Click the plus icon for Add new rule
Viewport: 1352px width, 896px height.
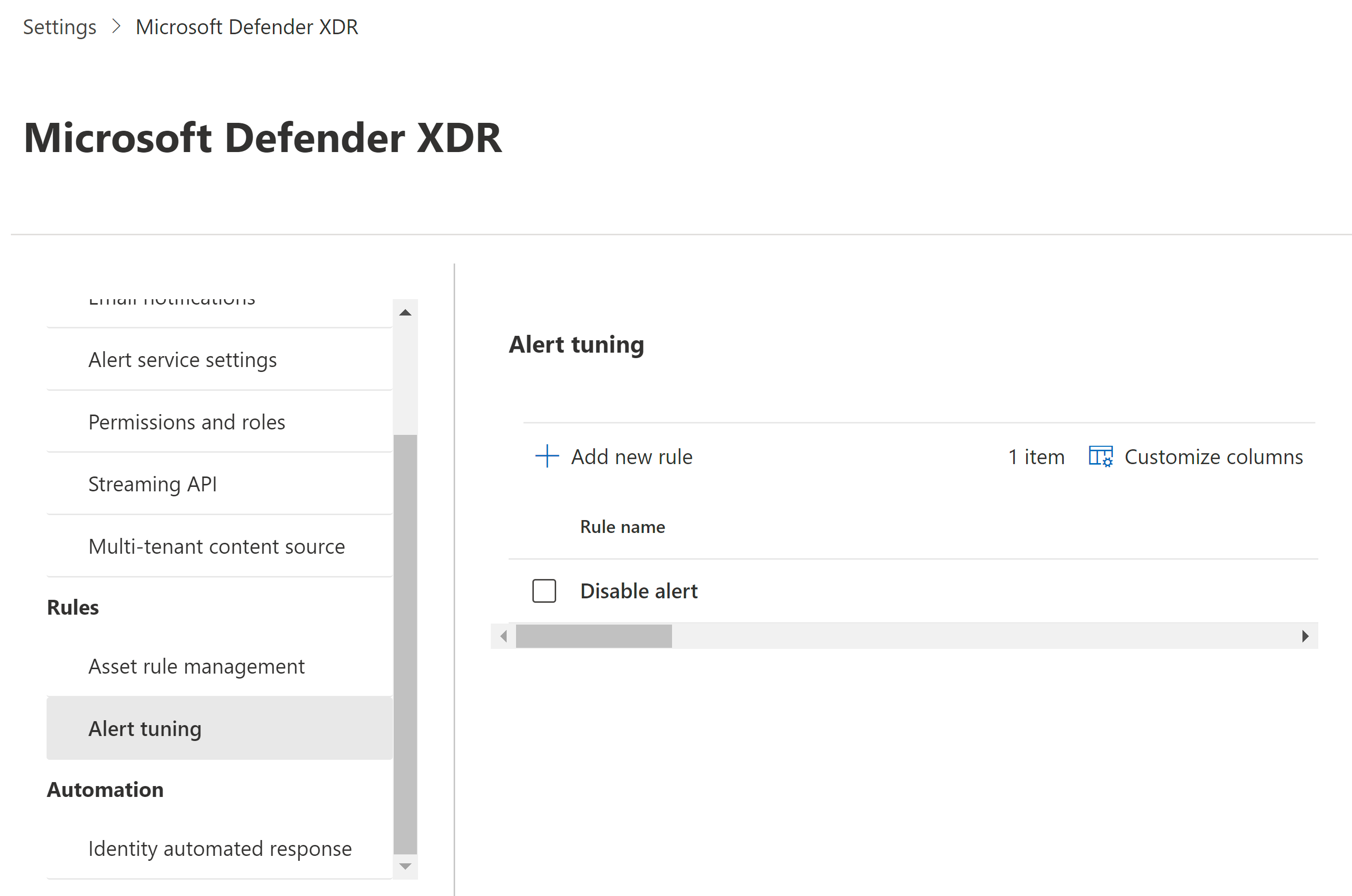(547, 456)
